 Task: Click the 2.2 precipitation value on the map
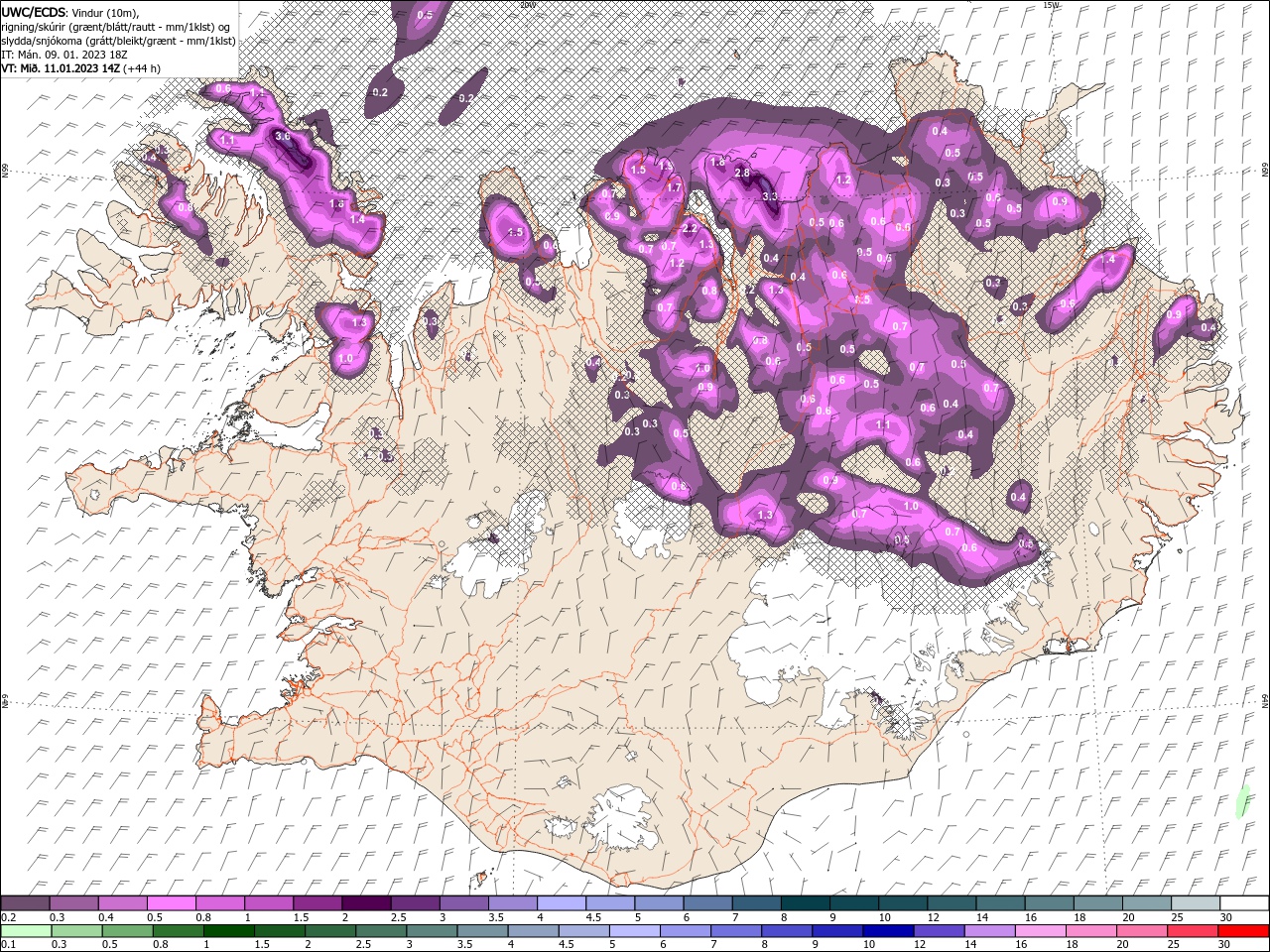point(690,229)
